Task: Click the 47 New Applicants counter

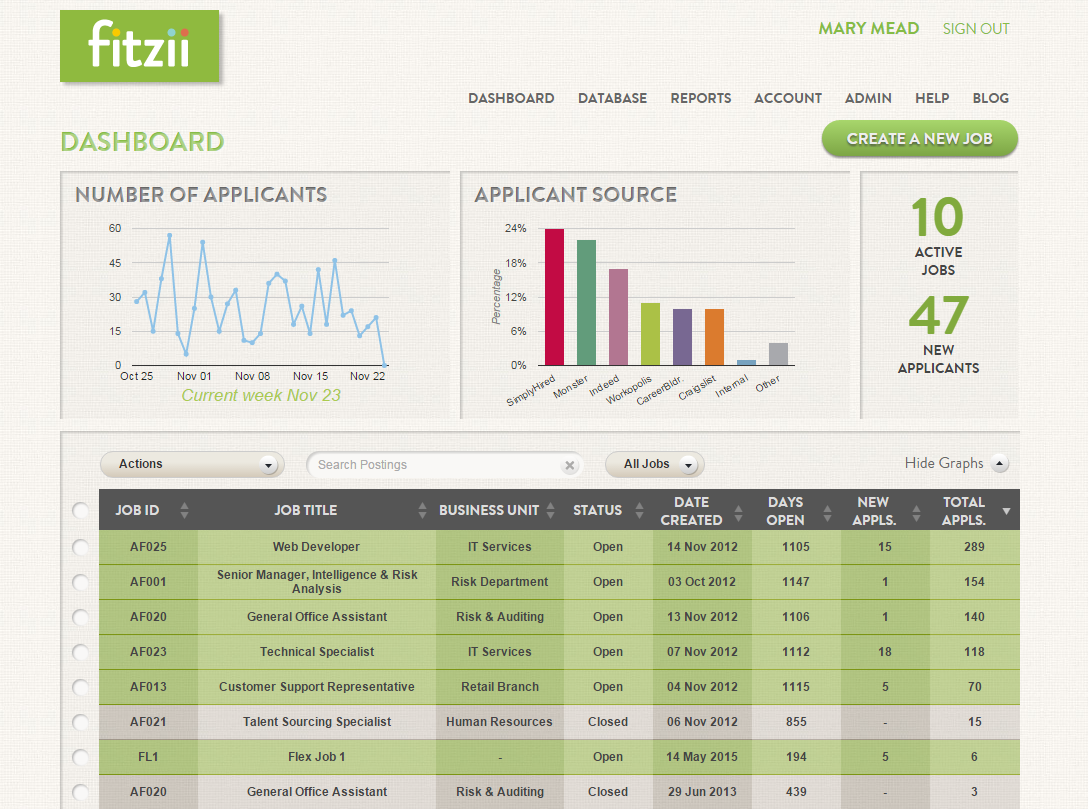Action: (x=938, y=334)
